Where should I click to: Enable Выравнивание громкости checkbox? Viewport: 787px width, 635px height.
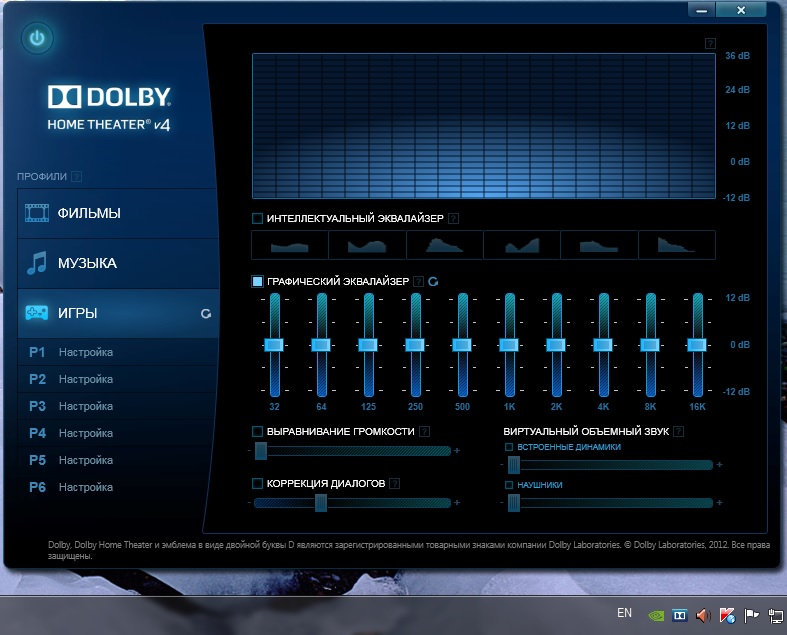(257, 431)
